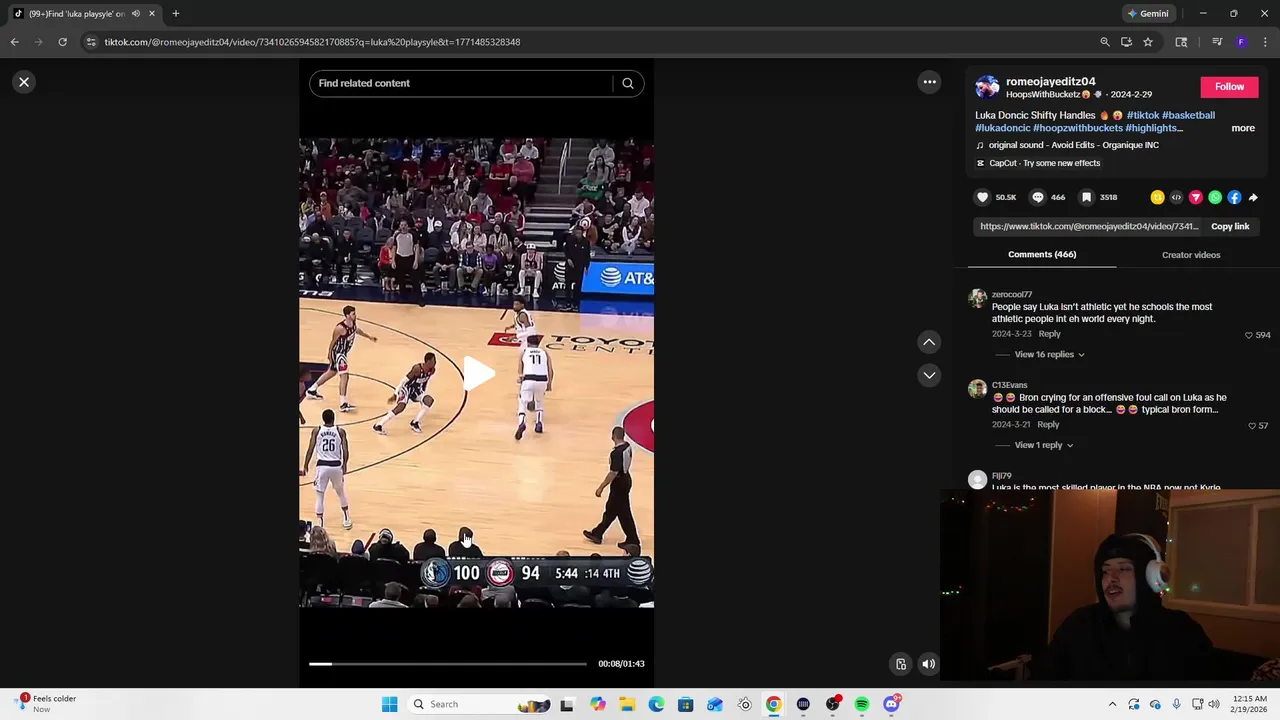Click the install app icon in address bar

[1126, 42]
